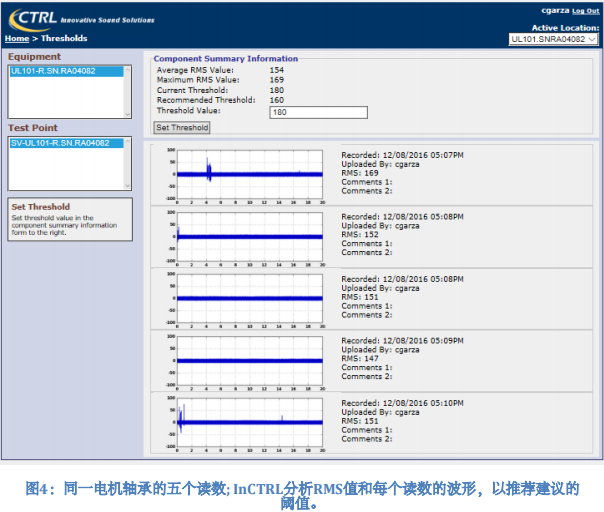The image size is (604, 512).
Task: Click the Thresholds breadcrumb item
Action: [x=64, y=39]
